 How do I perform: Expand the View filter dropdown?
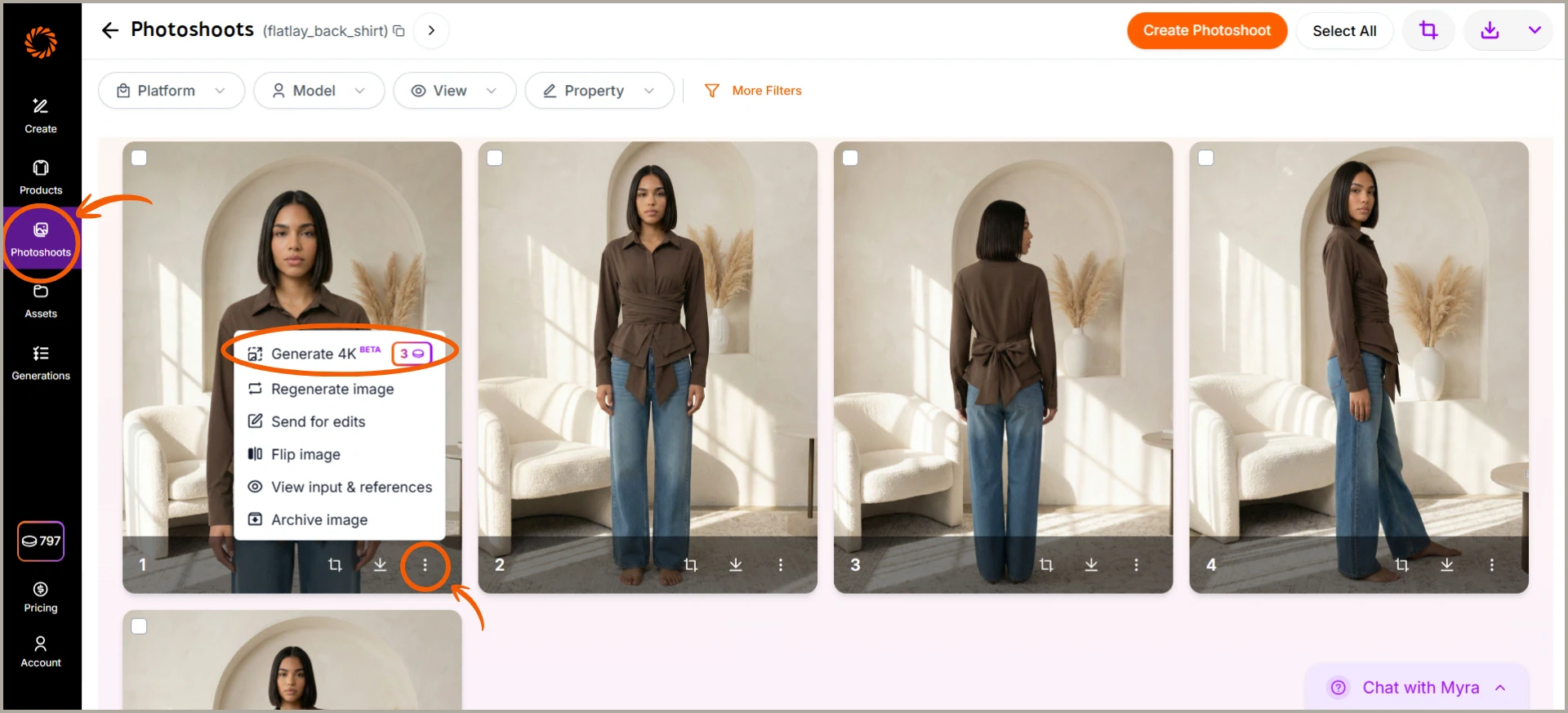click(455, 91)
